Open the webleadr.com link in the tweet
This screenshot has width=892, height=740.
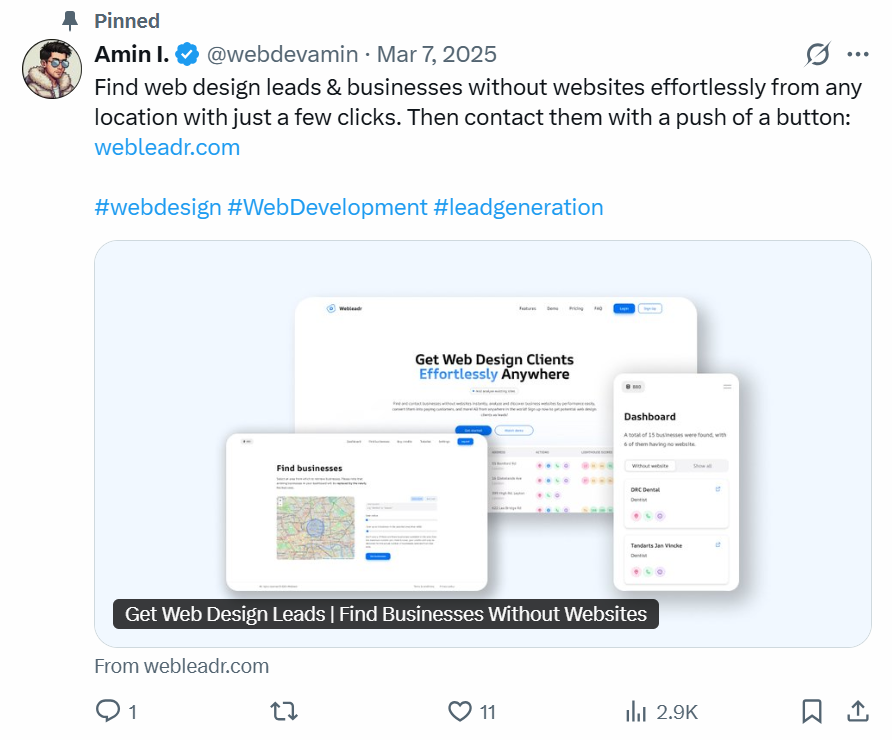(166, 147)
